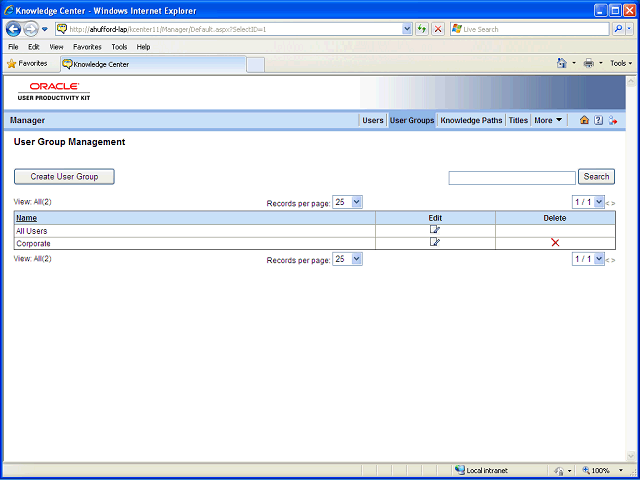Click the previous page arrow above table
Viewport: 640px width, 480px height.
[608, 203]
